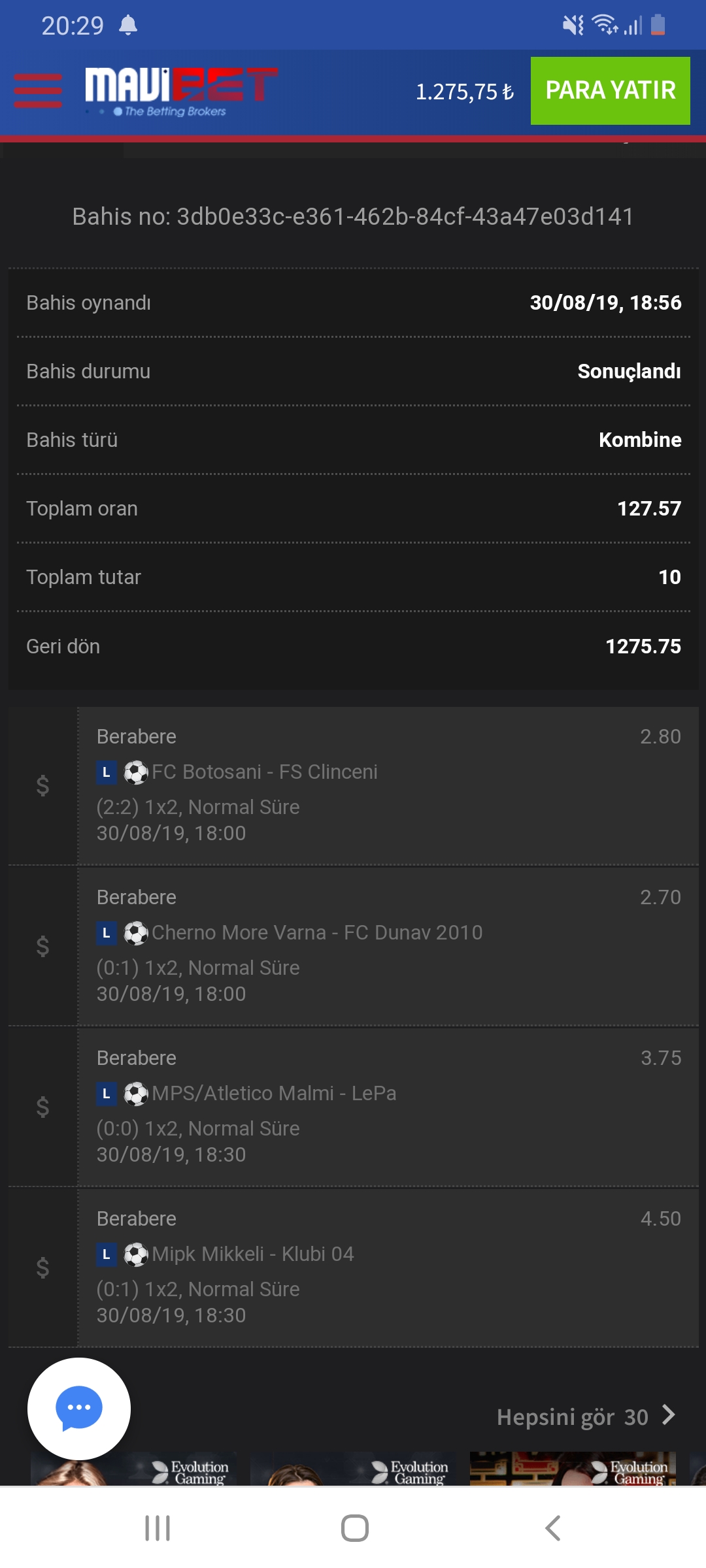Tap the Mavibet logo
The height and width of the screenshot is (1568, 706).
point(182,91)
